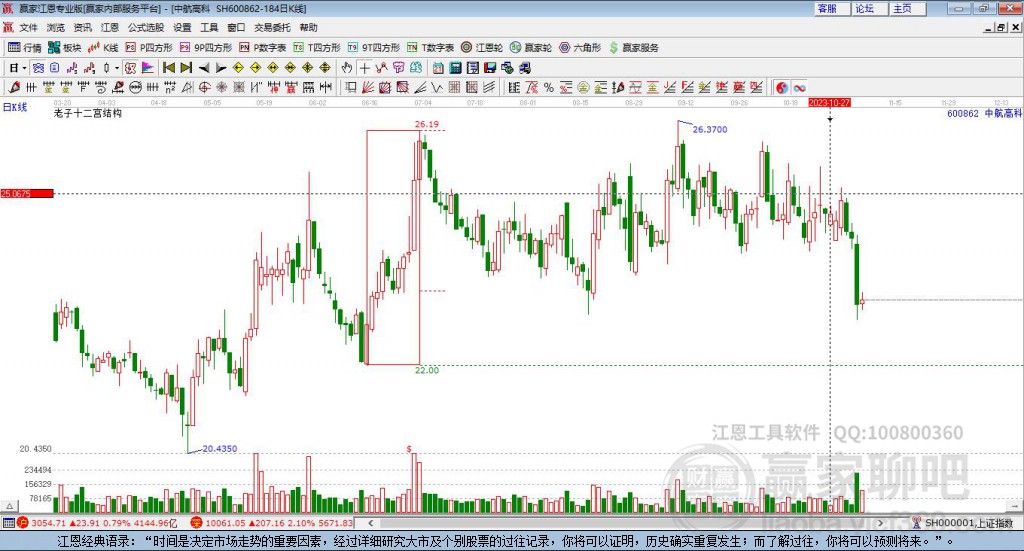Open the 资讯 menu
The image size is (1024, 551).
point(82,27)
